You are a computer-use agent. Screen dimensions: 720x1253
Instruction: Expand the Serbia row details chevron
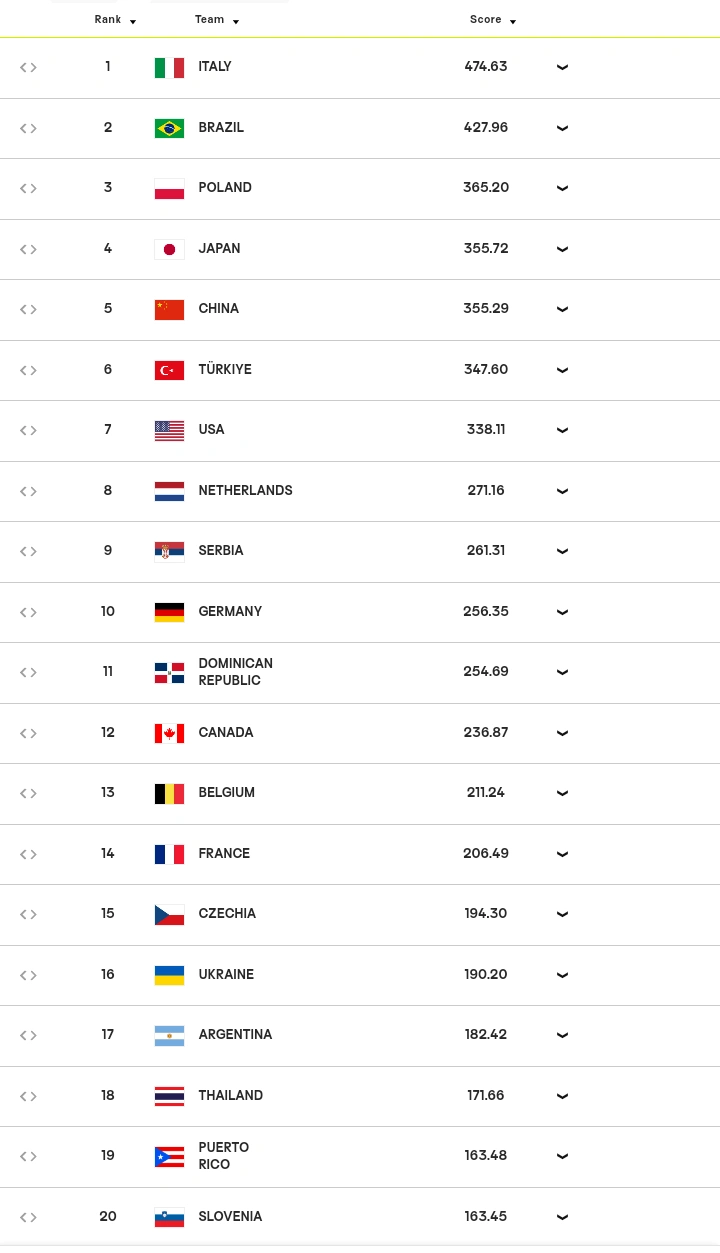(562, 551)
